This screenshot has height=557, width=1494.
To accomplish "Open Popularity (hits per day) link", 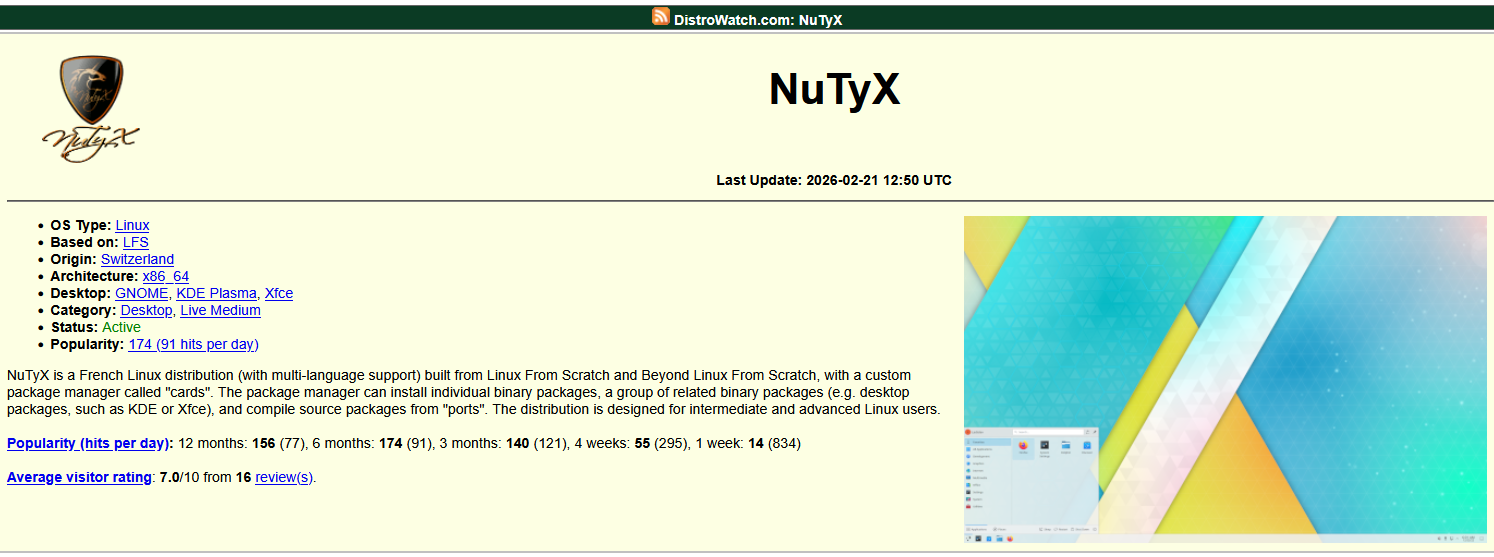I will click(90, 443).
